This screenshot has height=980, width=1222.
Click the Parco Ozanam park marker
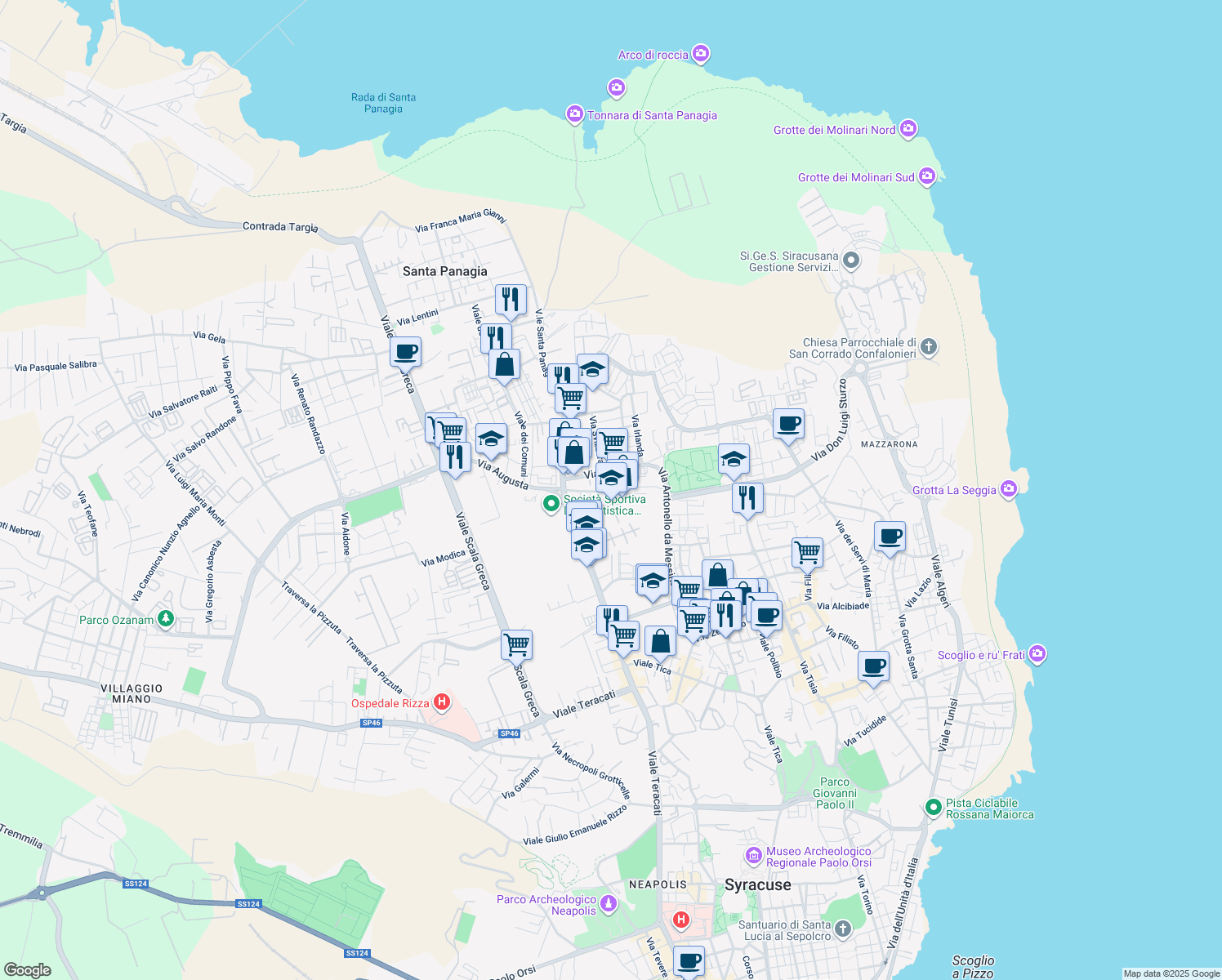164,619
